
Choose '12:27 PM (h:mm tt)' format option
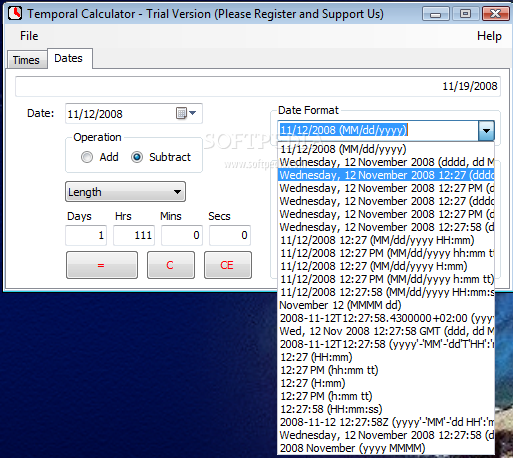[386, 396]
